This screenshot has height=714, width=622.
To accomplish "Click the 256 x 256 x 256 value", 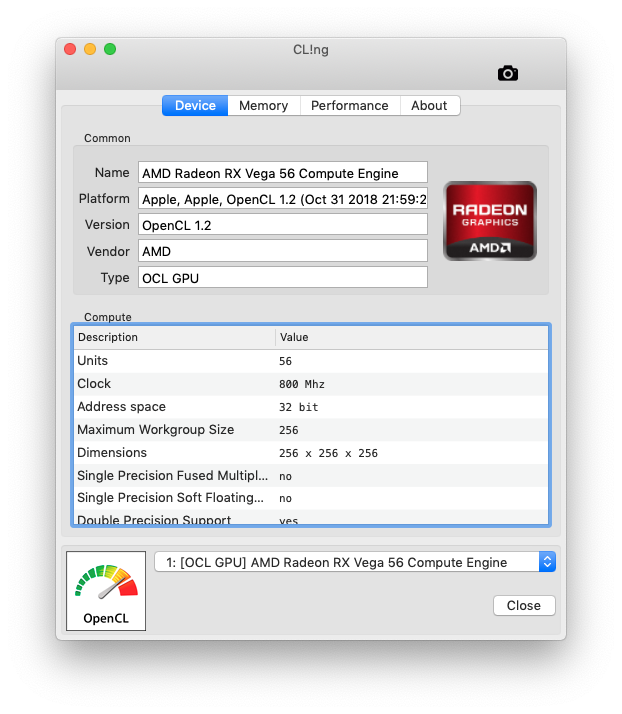I will point(328,454).
